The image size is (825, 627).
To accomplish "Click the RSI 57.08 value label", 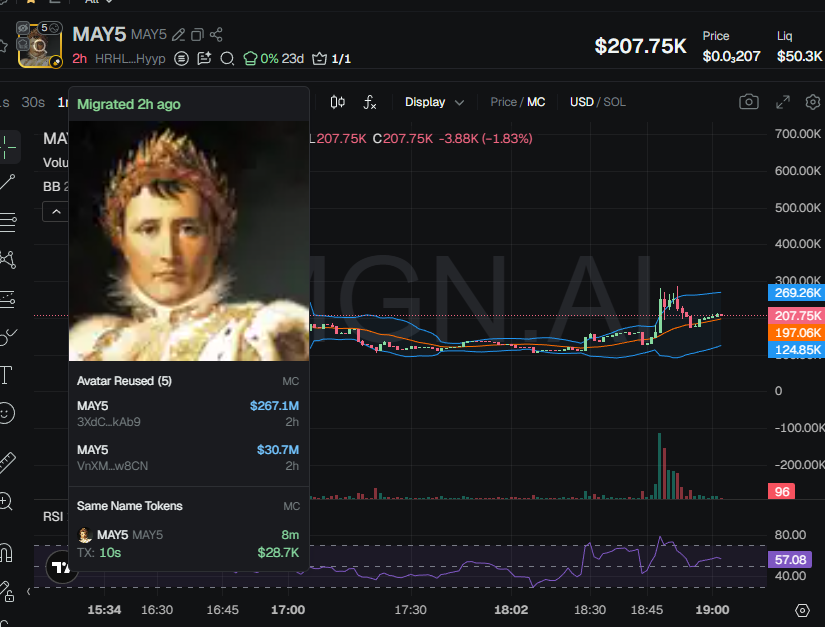I will (790, 560).
